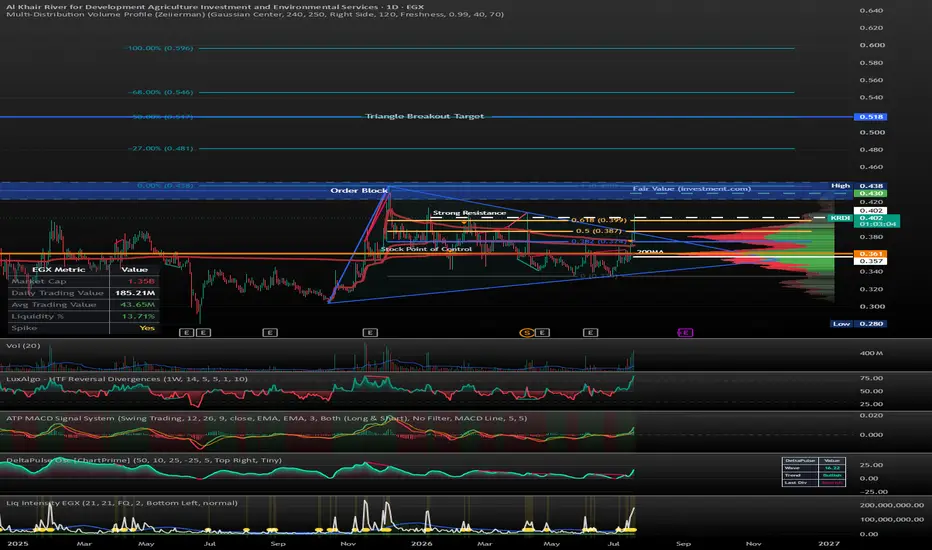932x550 pixels.
Task: Open the E marker right beside the S marker
Action: pyautogui.click(x=542, y=332)
